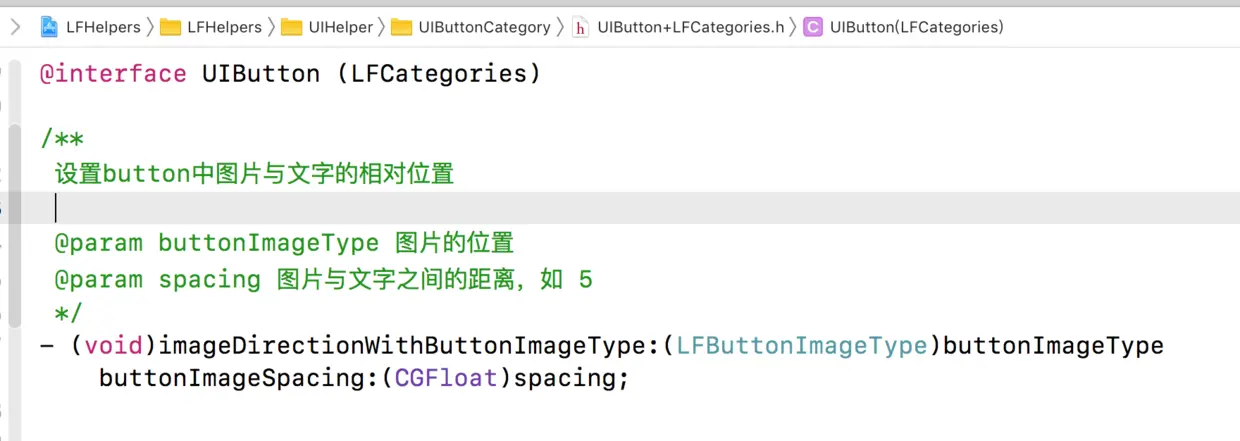
Task: Click the @interface keyword
Action: coord(113,73)
